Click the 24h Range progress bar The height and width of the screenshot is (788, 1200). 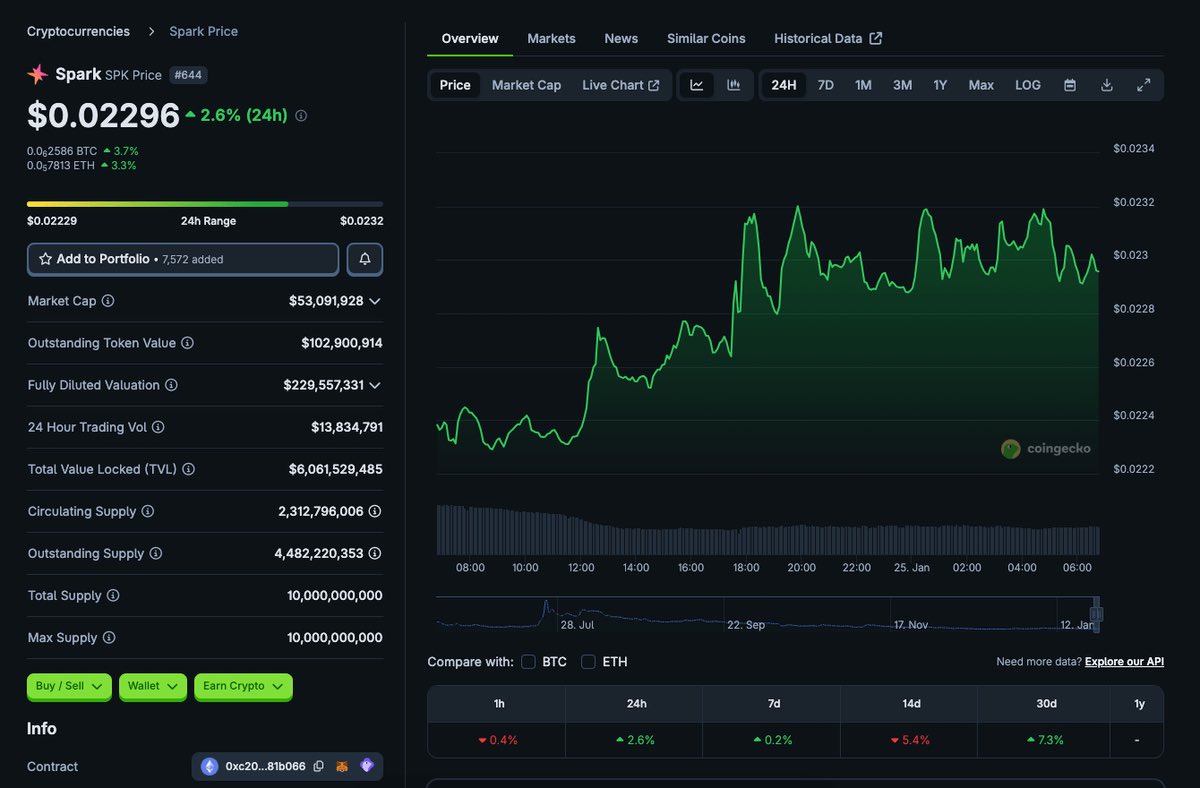[205, 204]
